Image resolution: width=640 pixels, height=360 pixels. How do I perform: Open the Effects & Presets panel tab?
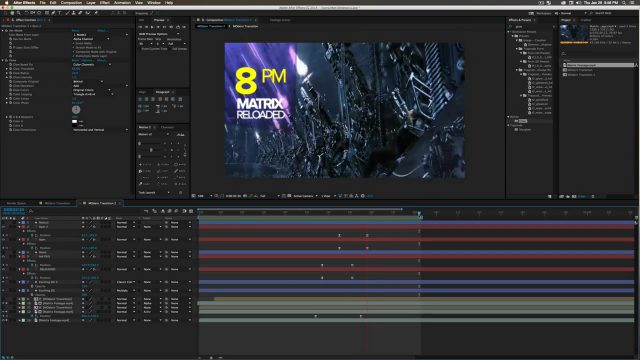point(520,20)
